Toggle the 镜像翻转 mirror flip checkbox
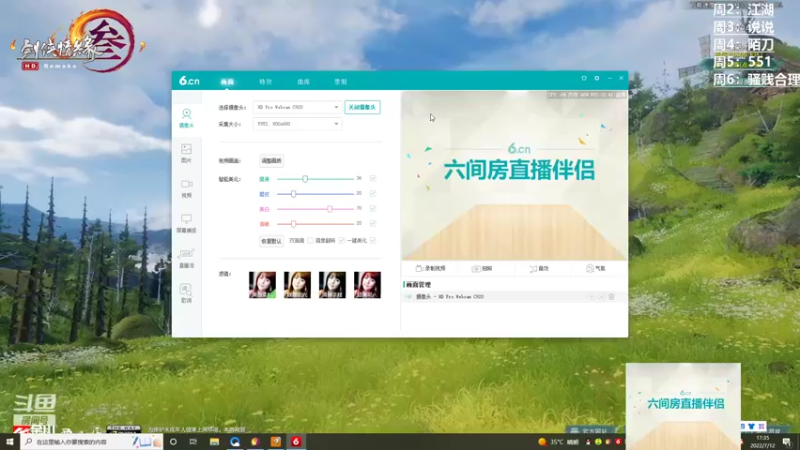Image resolution: width=800 pixels, height=450 pixels. pos(342,240)
